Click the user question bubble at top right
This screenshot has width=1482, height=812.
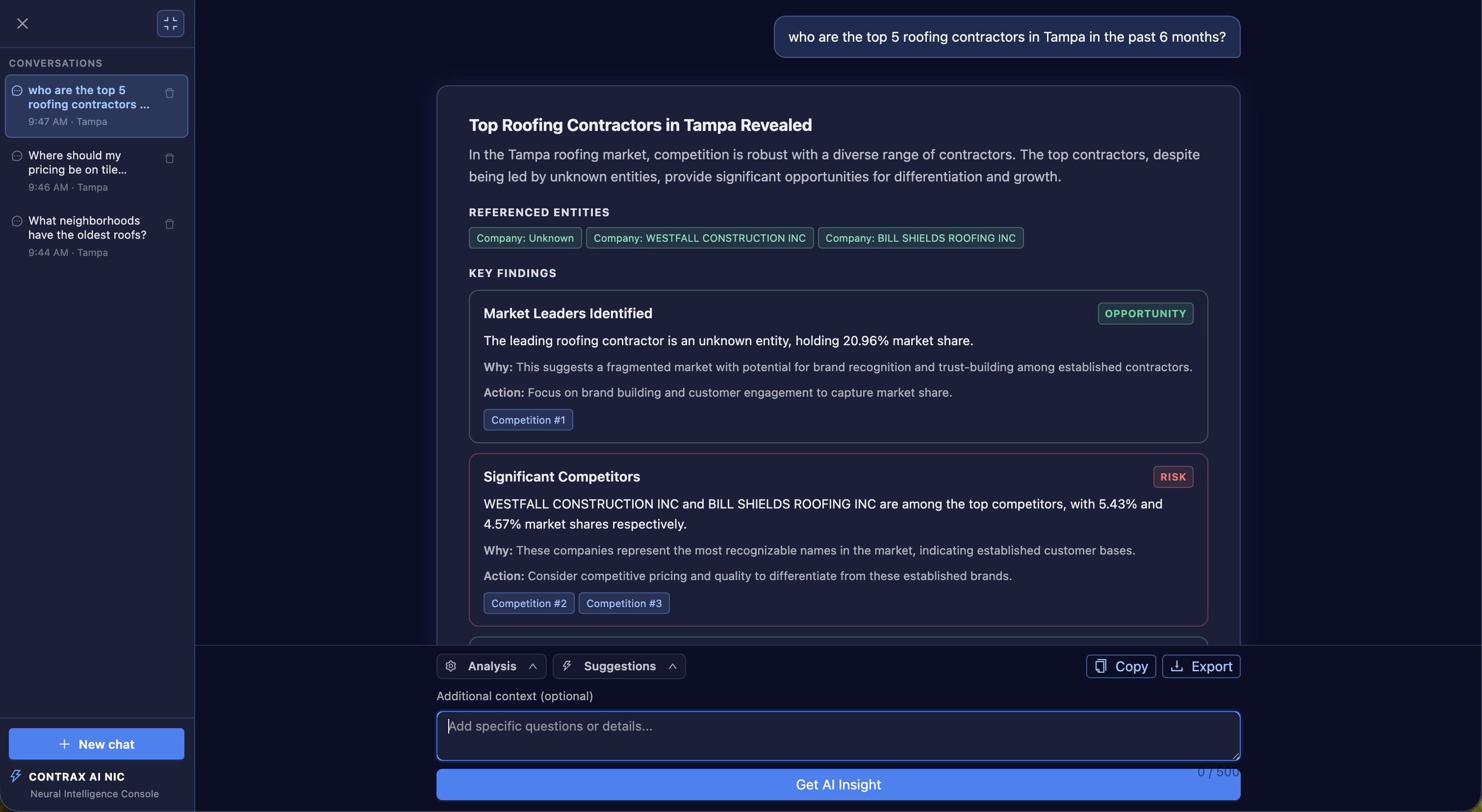(1007, 37)
